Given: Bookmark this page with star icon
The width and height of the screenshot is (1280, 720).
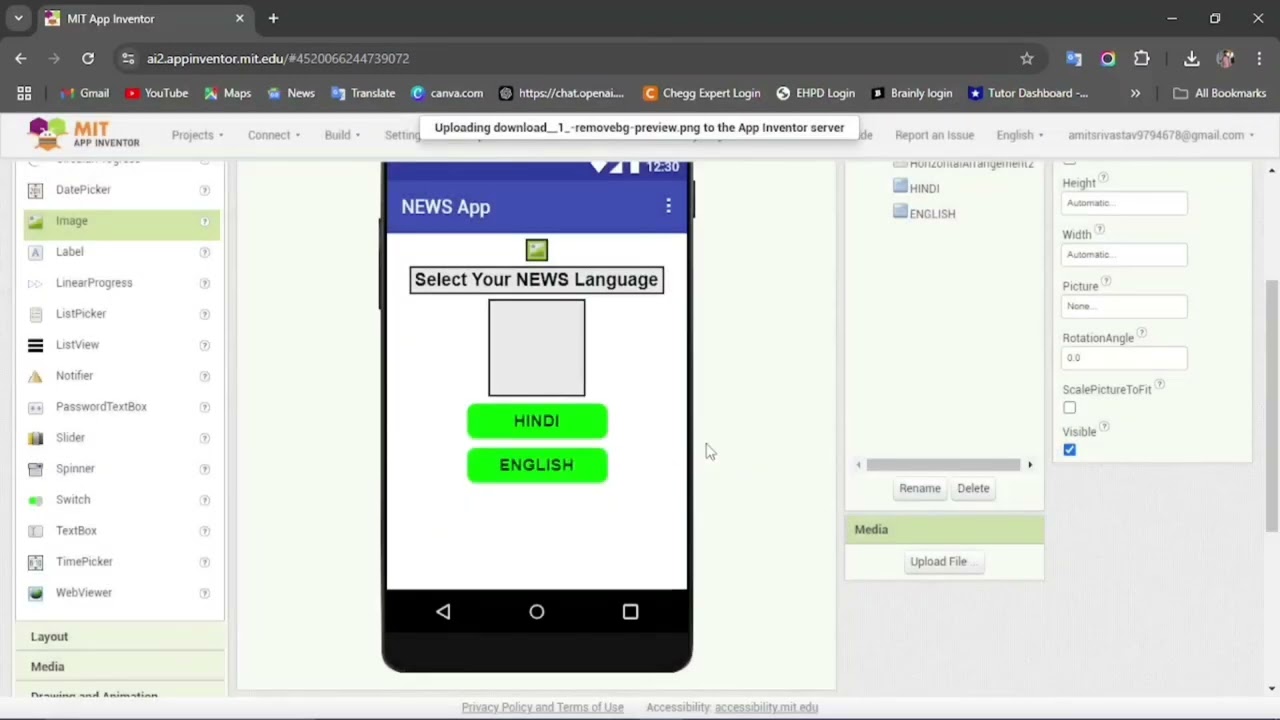Looking at the screenshot, I should coord(1026,59).
